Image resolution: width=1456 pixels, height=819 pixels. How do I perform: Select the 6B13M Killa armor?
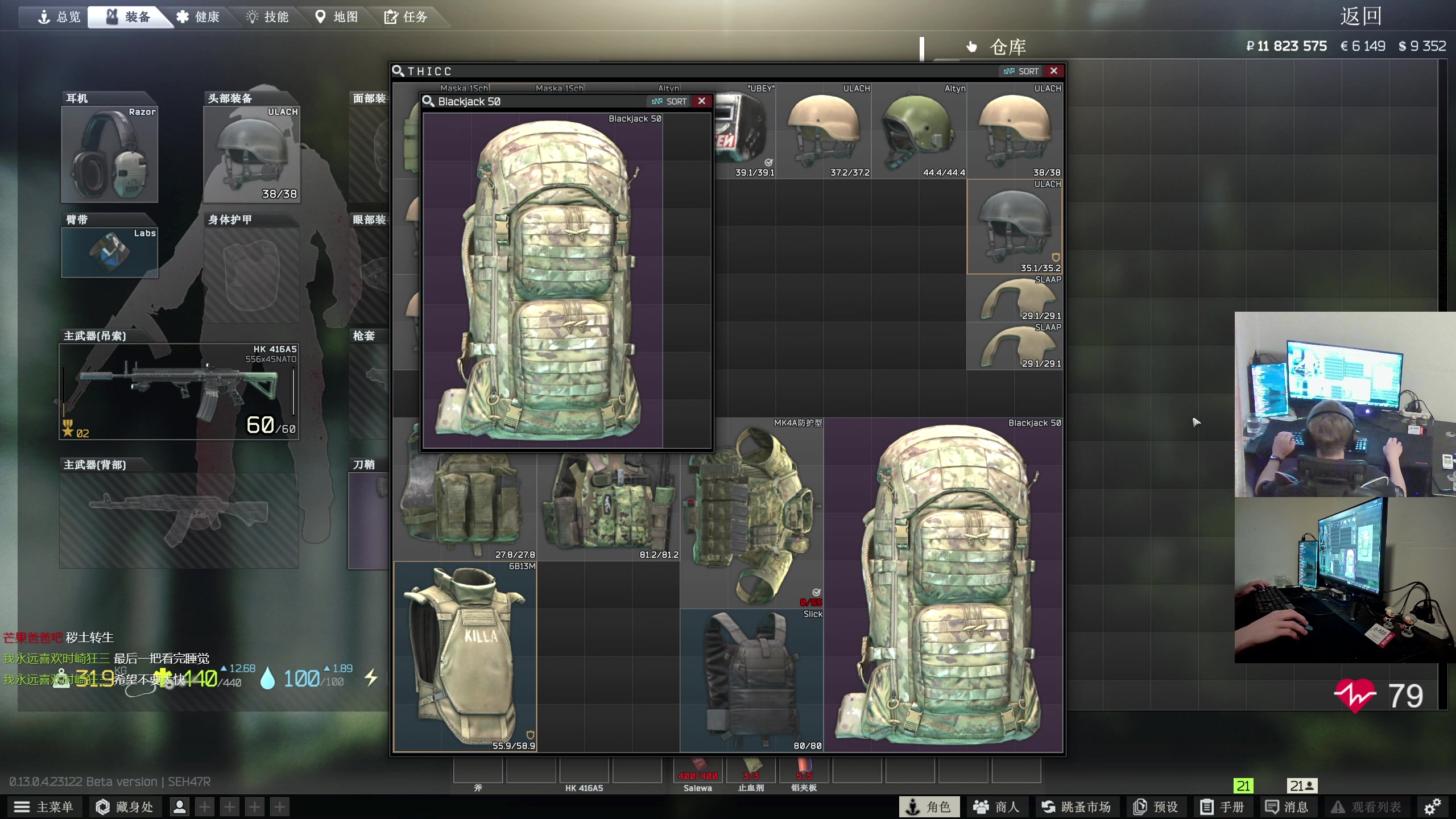coord(465,657)
